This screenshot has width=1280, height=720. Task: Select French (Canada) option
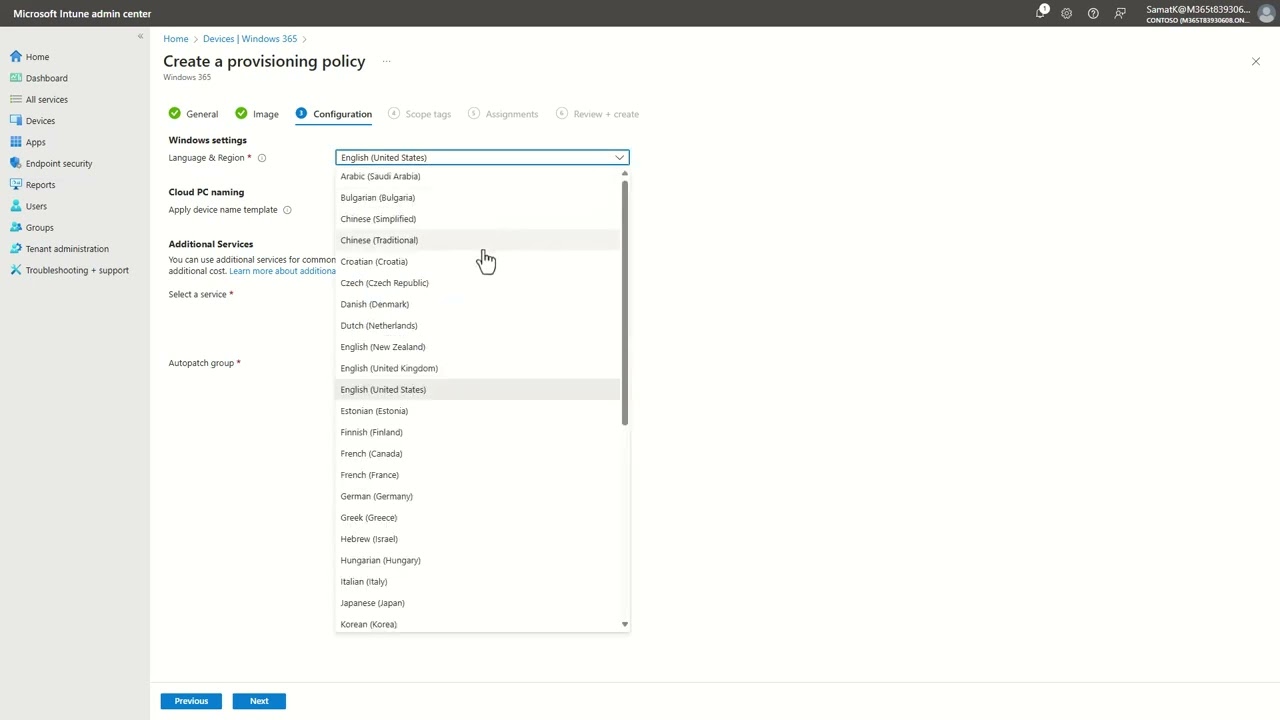pos(478,454)
